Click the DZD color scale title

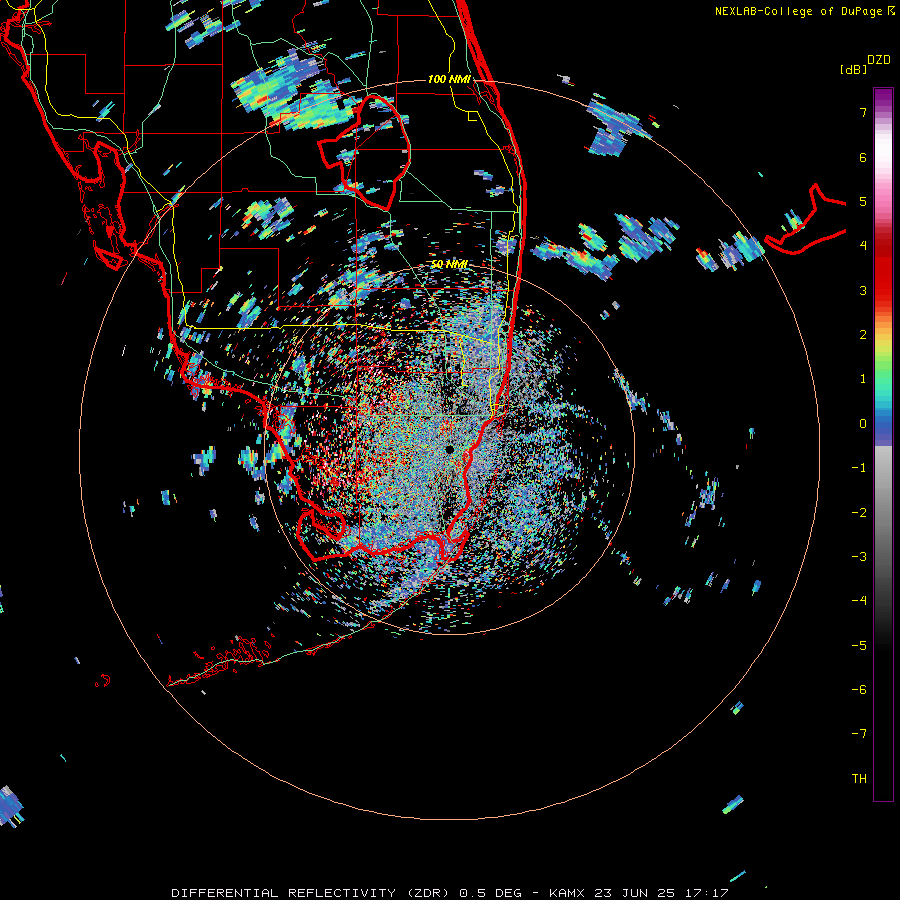pos(879,60)
